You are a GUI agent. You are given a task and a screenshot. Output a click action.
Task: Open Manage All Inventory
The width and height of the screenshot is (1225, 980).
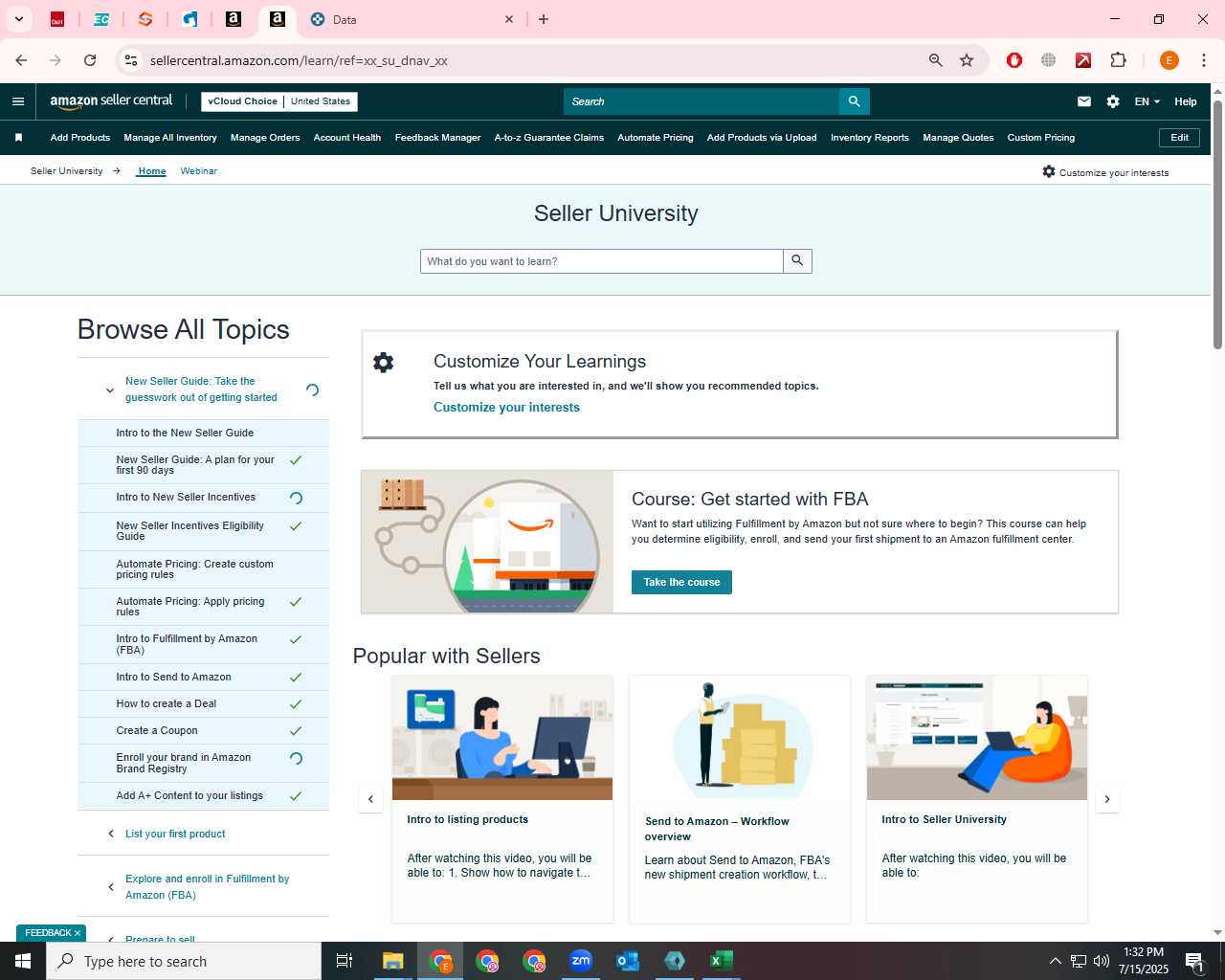click(x=170, y=138)
